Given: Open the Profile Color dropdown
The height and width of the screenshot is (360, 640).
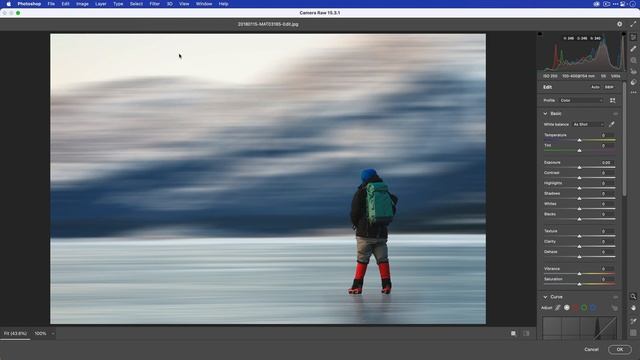Looking at the screenshot, I should (x=581, y=100).
